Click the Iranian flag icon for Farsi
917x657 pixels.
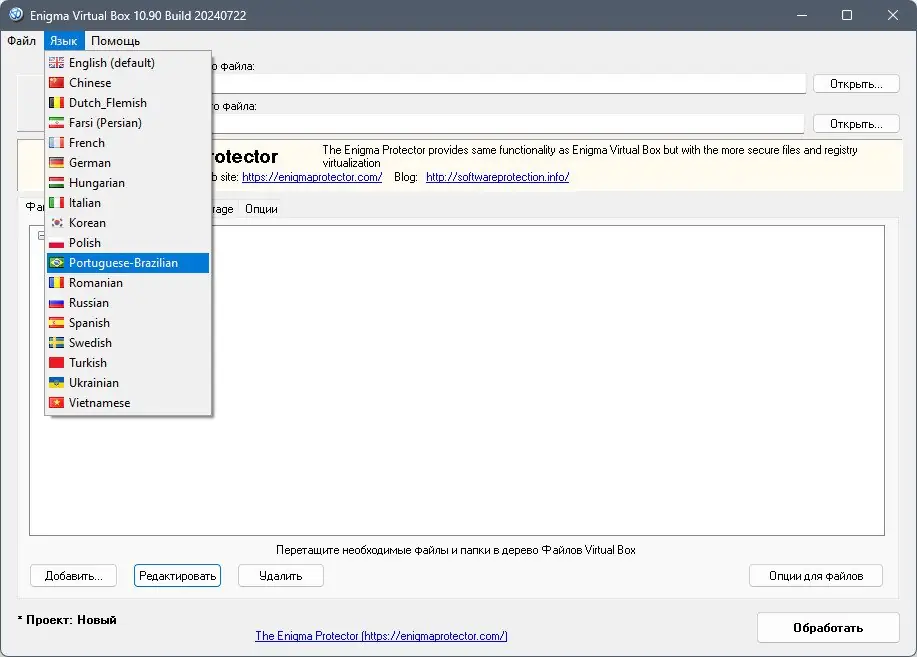(x=57, y=123)
